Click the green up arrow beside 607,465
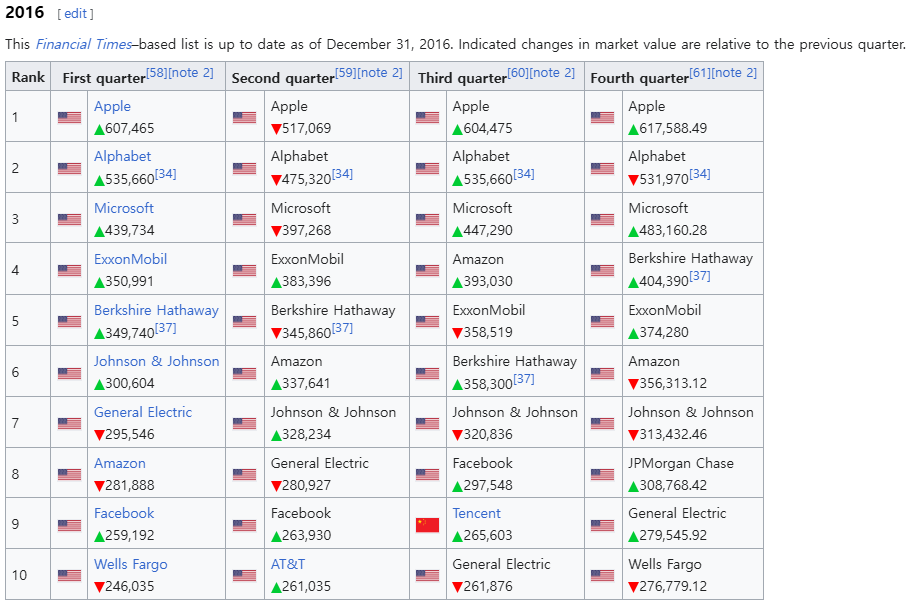Screen dimensions: 907x605 click(99, 129)
